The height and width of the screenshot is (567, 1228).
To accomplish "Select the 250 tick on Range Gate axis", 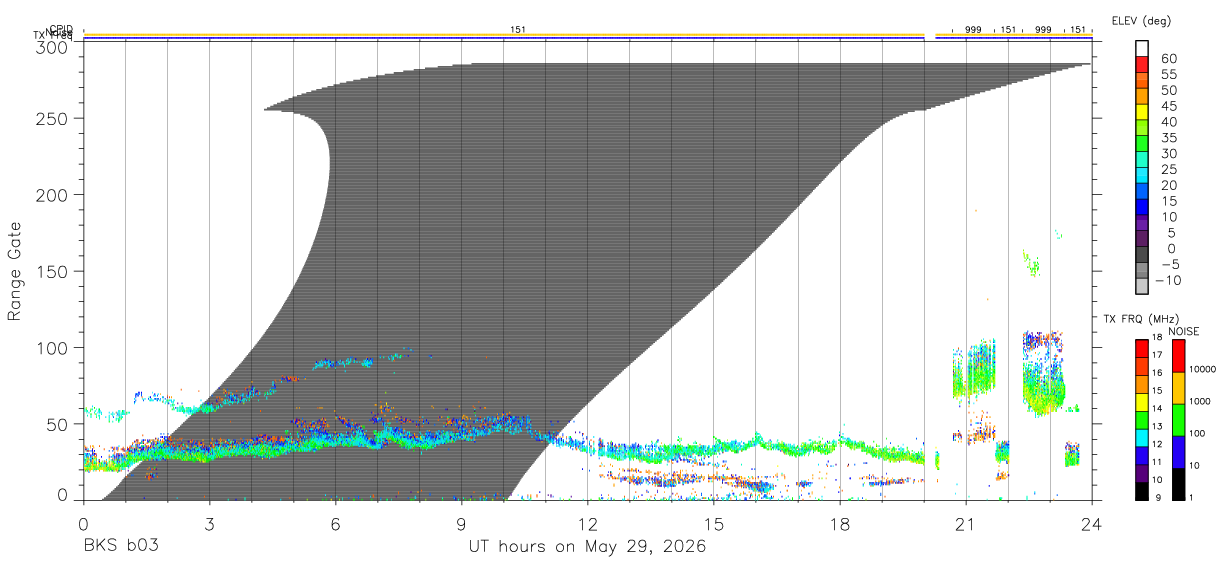I will [x=52, y=118].
